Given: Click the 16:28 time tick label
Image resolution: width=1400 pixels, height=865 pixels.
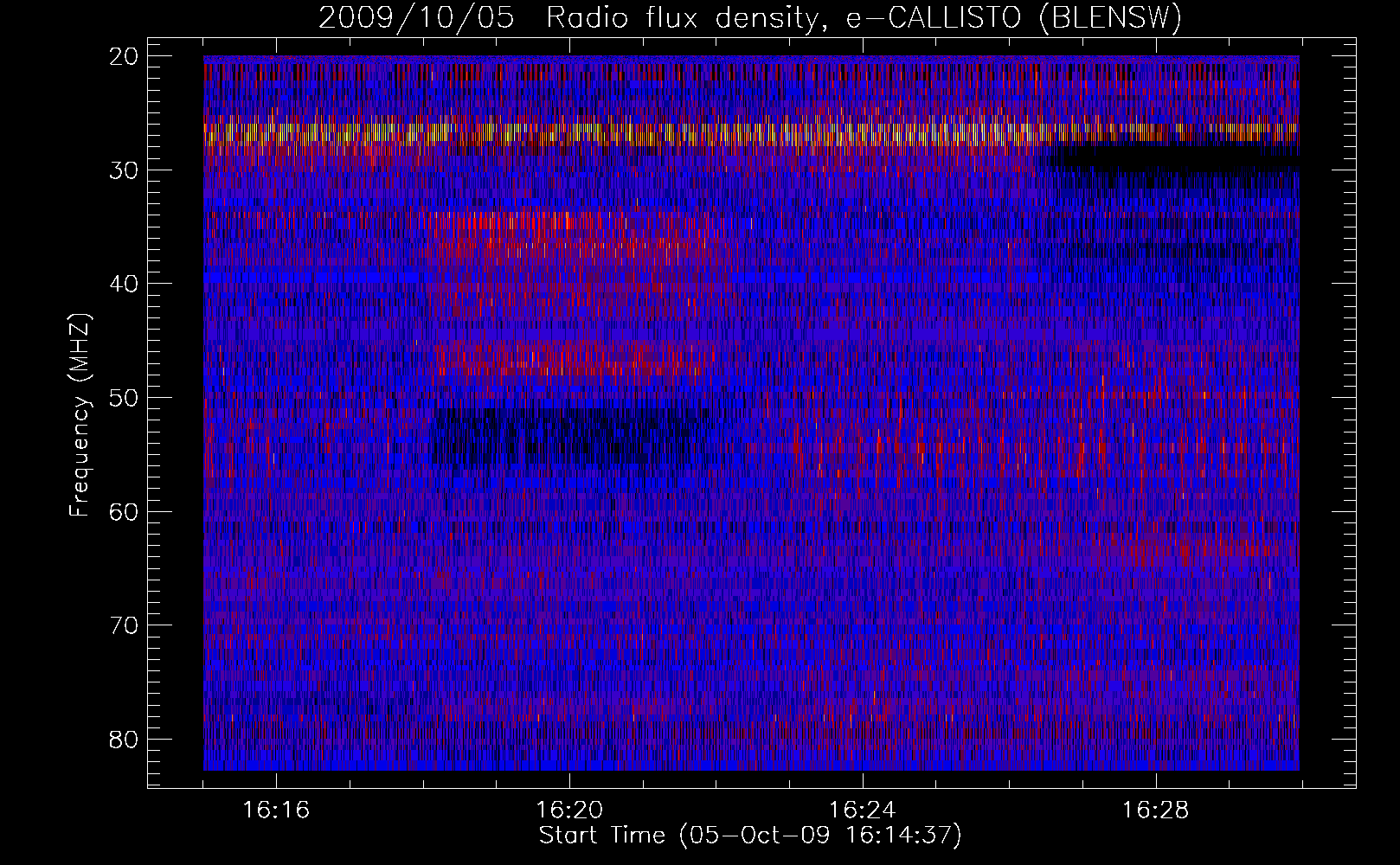Looking at the screenshot, I should [x=1155, y=811].
